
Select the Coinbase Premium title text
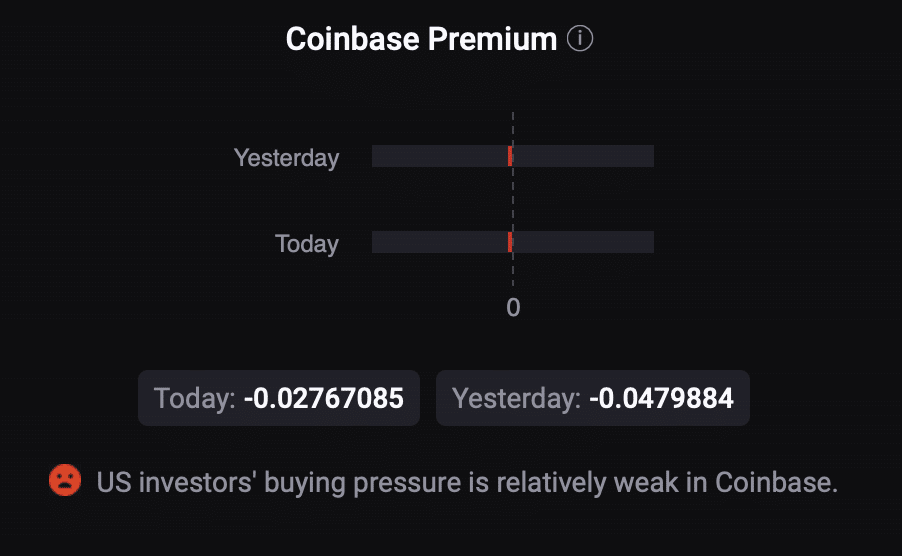click(420, 39)
